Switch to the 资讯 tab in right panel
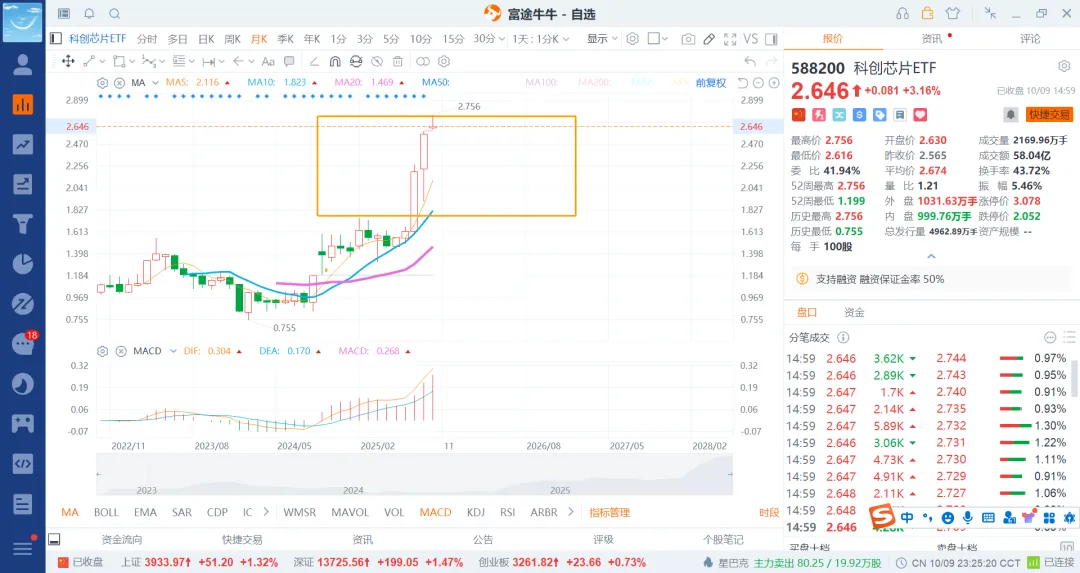This screenshot has height=573, width=1080. tap(931, 38)
